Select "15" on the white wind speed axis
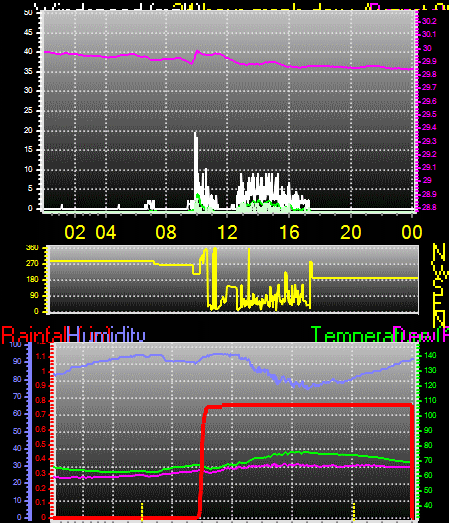The height and width of the screenshot is (523, 449). (x=28, y=149)
